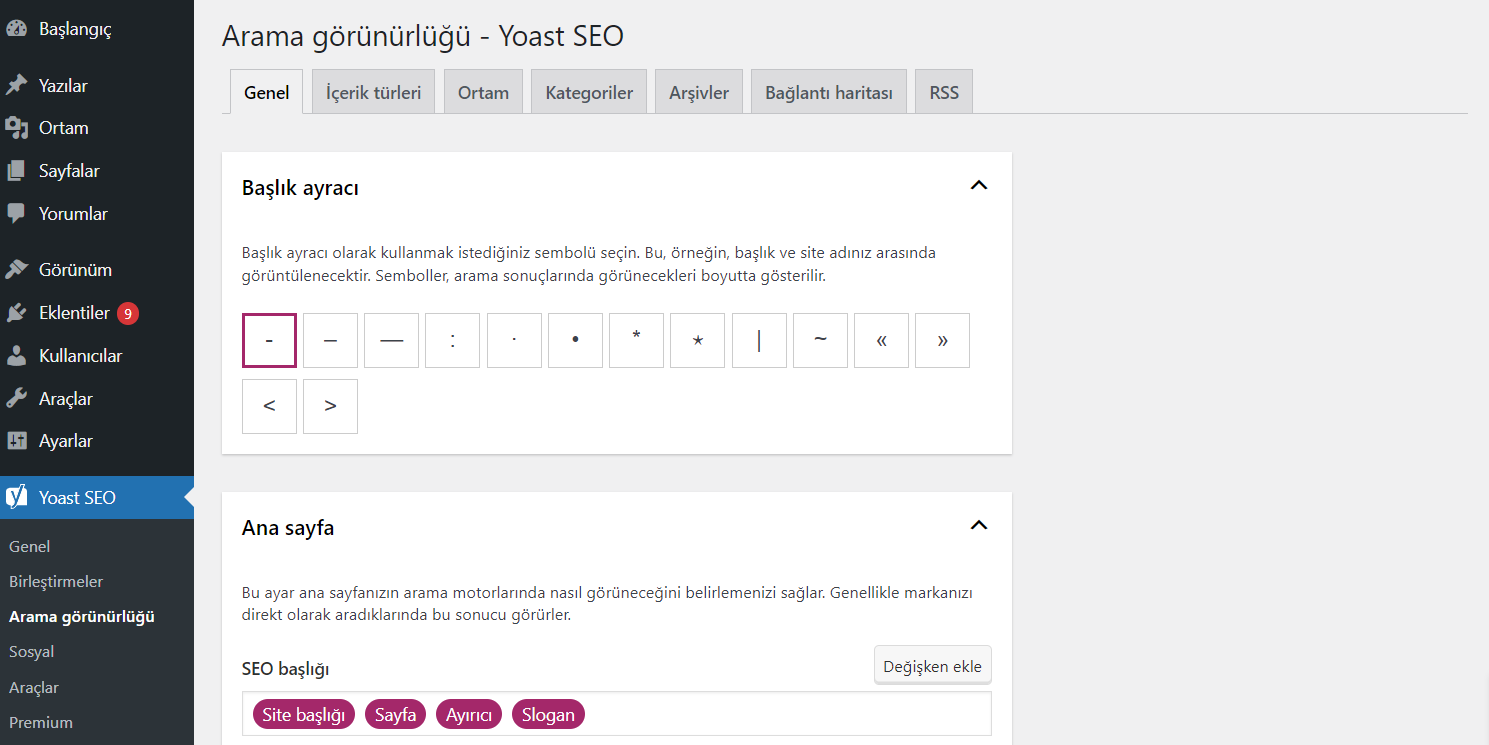1489x745 pixels.
Task: Collapse the Ana sayfa section
Action: (979, 525)
